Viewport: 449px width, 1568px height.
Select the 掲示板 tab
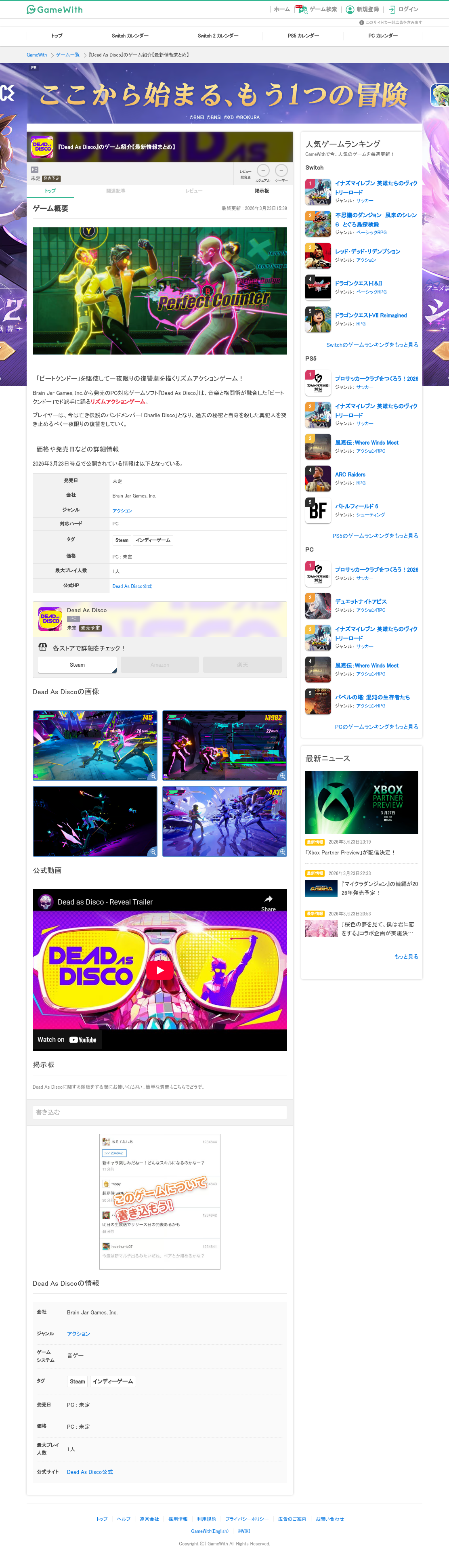pyautogui.click(x=262, y=191)
